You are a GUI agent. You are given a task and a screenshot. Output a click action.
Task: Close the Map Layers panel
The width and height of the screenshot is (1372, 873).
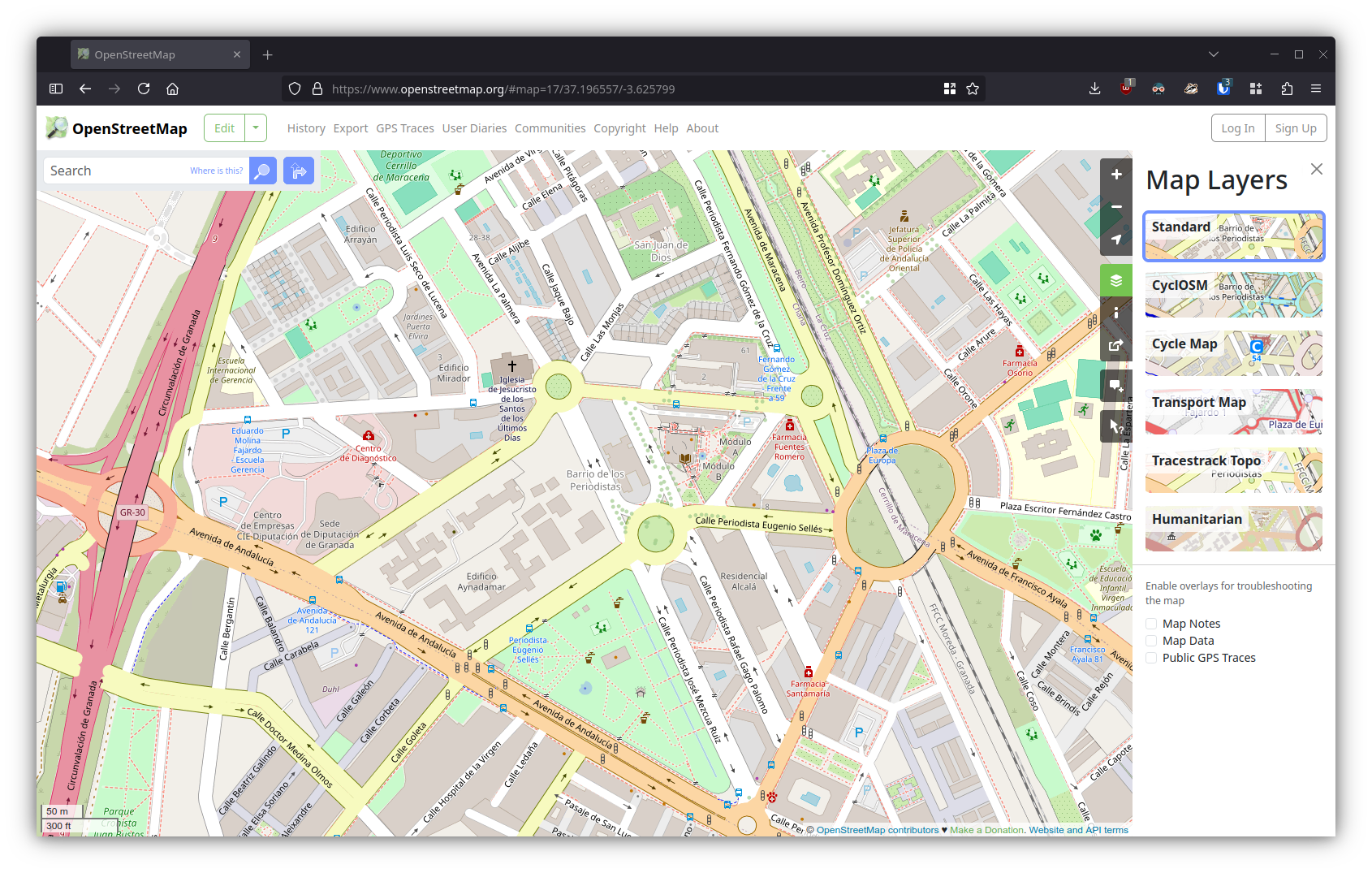(x=1316, y=169)
